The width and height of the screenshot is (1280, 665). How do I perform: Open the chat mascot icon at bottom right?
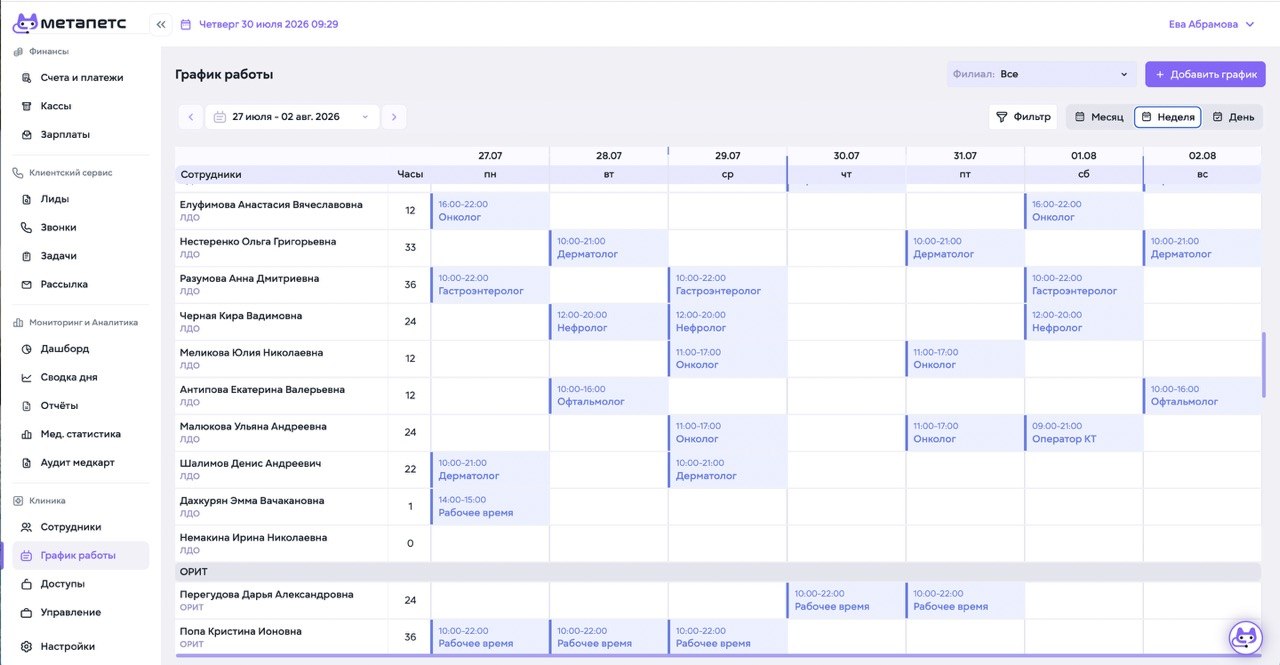coord(1245,637)
